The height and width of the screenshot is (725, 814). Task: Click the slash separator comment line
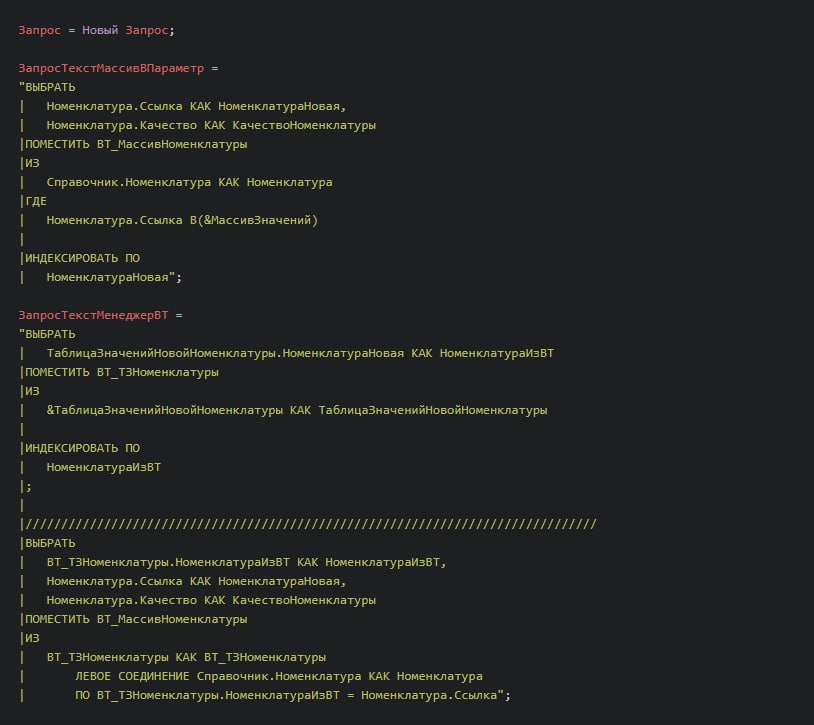311,524
